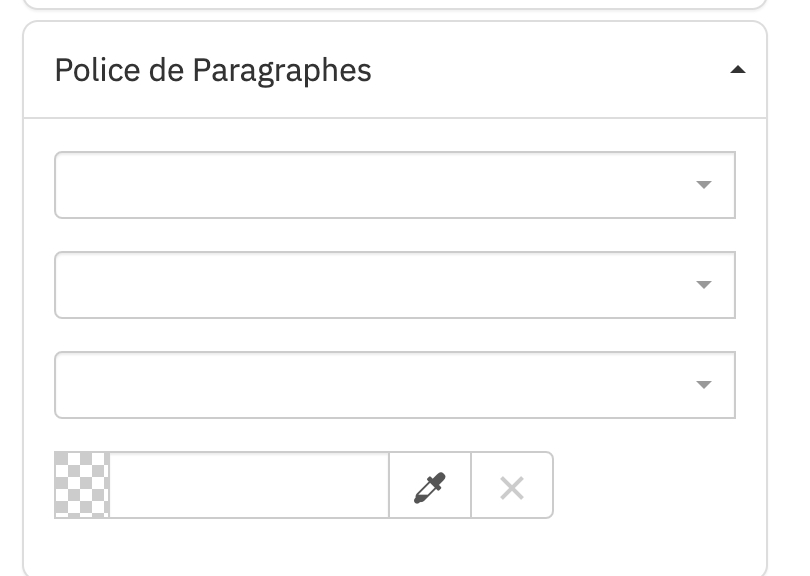Click the bottom edge of the panel above
This screenshot has width=810, height=576.
(394, 6)
